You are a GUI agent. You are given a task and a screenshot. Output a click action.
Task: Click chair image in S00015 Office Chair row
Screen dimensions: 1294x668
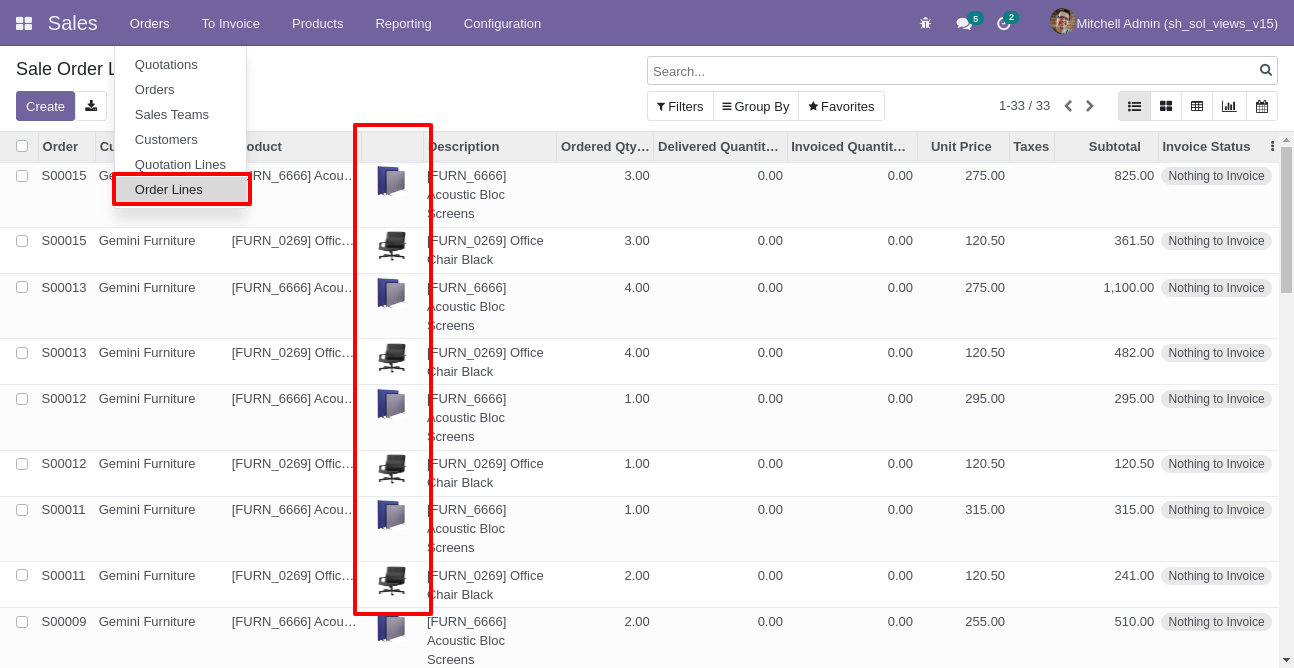(391, 246)
